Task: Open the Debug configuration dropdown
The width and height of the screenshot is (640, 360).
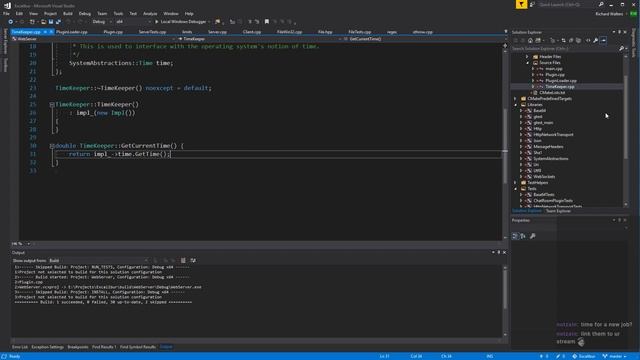Action: click(x=102, y=22)
